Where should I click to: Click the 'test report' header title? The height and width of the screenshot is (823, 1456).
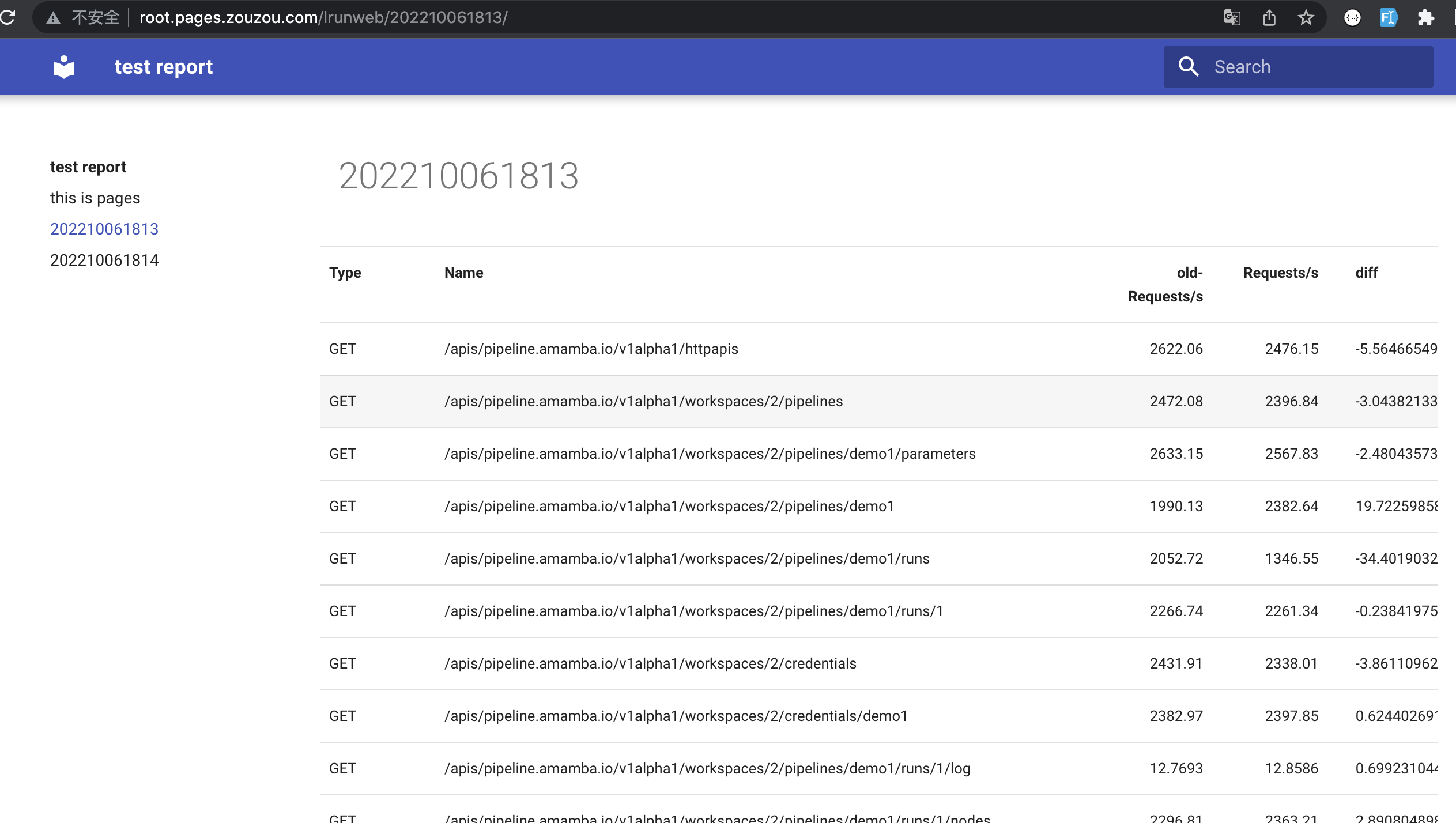tap(163, 67)
